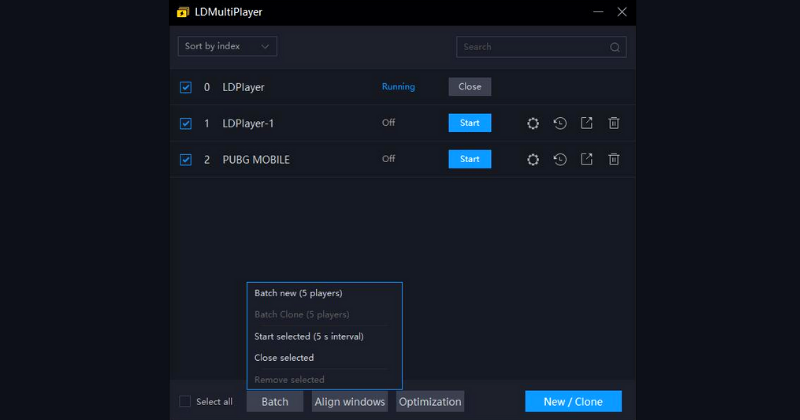Start the PUBG MOBILE instance

(x=469, y=159)
